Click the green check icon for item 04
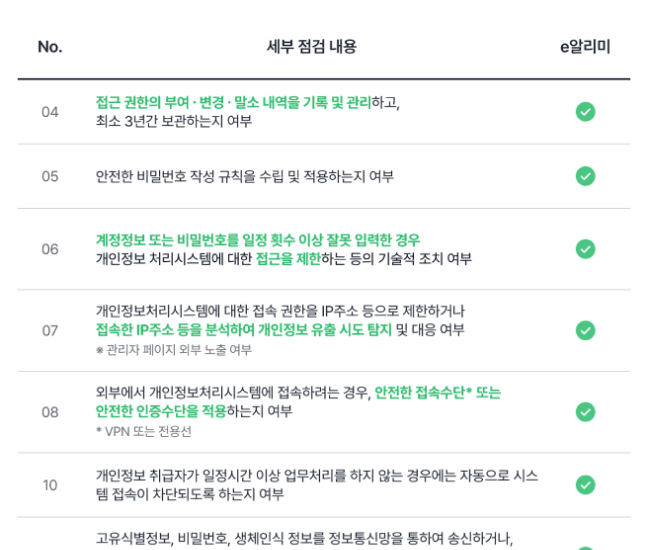This screenshot has height=550, width=648. (585, 112)
